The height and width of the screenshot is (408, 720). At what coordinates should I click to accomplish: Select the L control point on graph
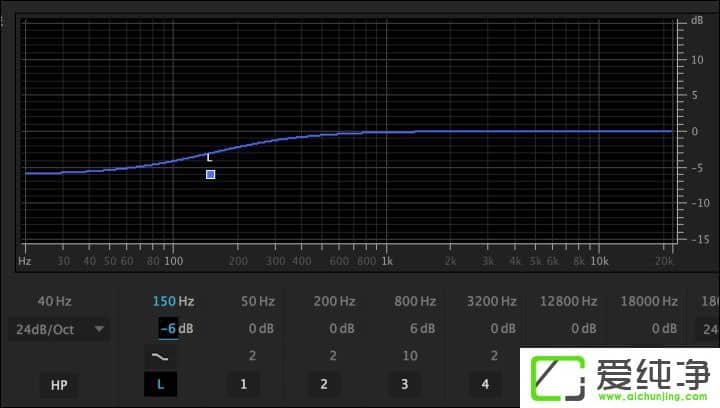(x=210, y=174)
